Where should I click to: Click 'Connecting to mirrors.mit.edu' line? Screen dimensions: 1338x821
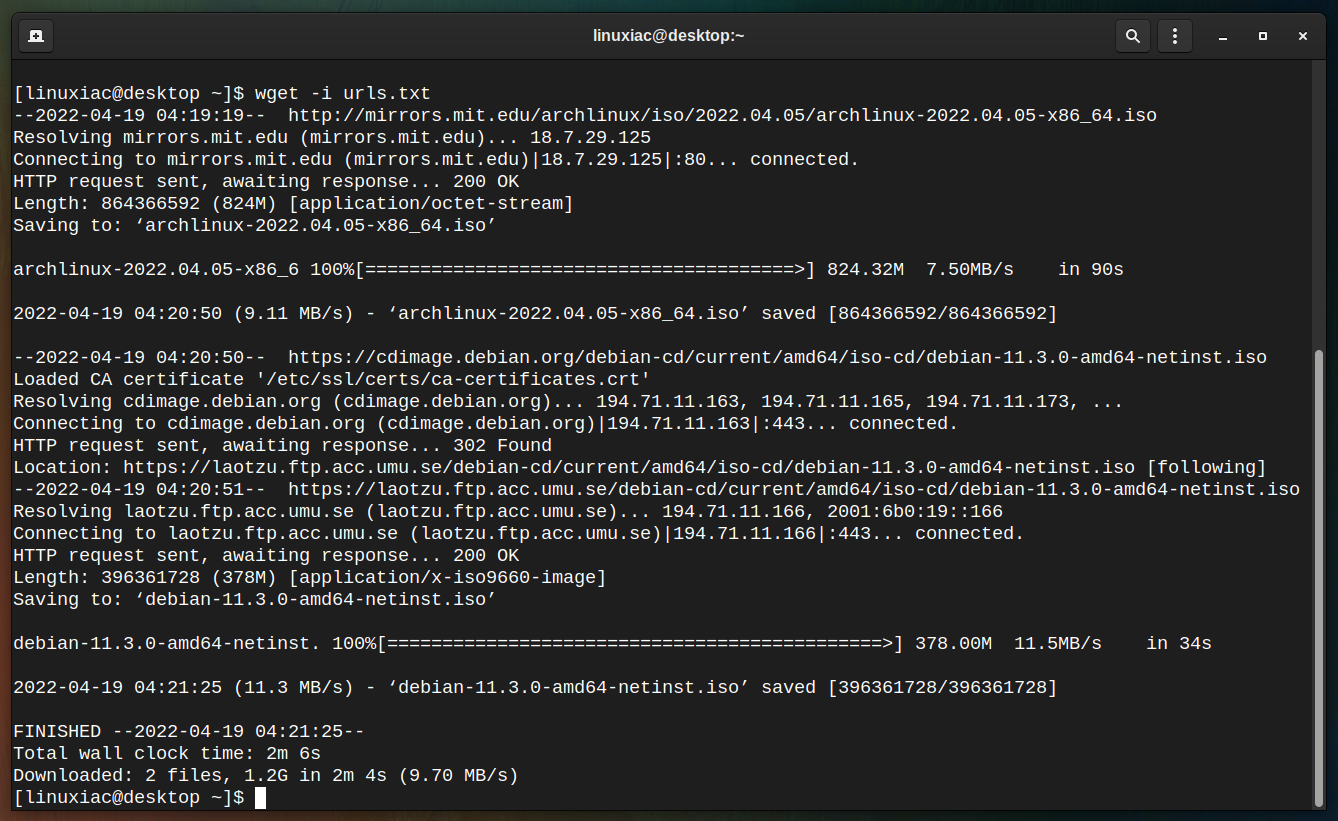tap(436, 159)
